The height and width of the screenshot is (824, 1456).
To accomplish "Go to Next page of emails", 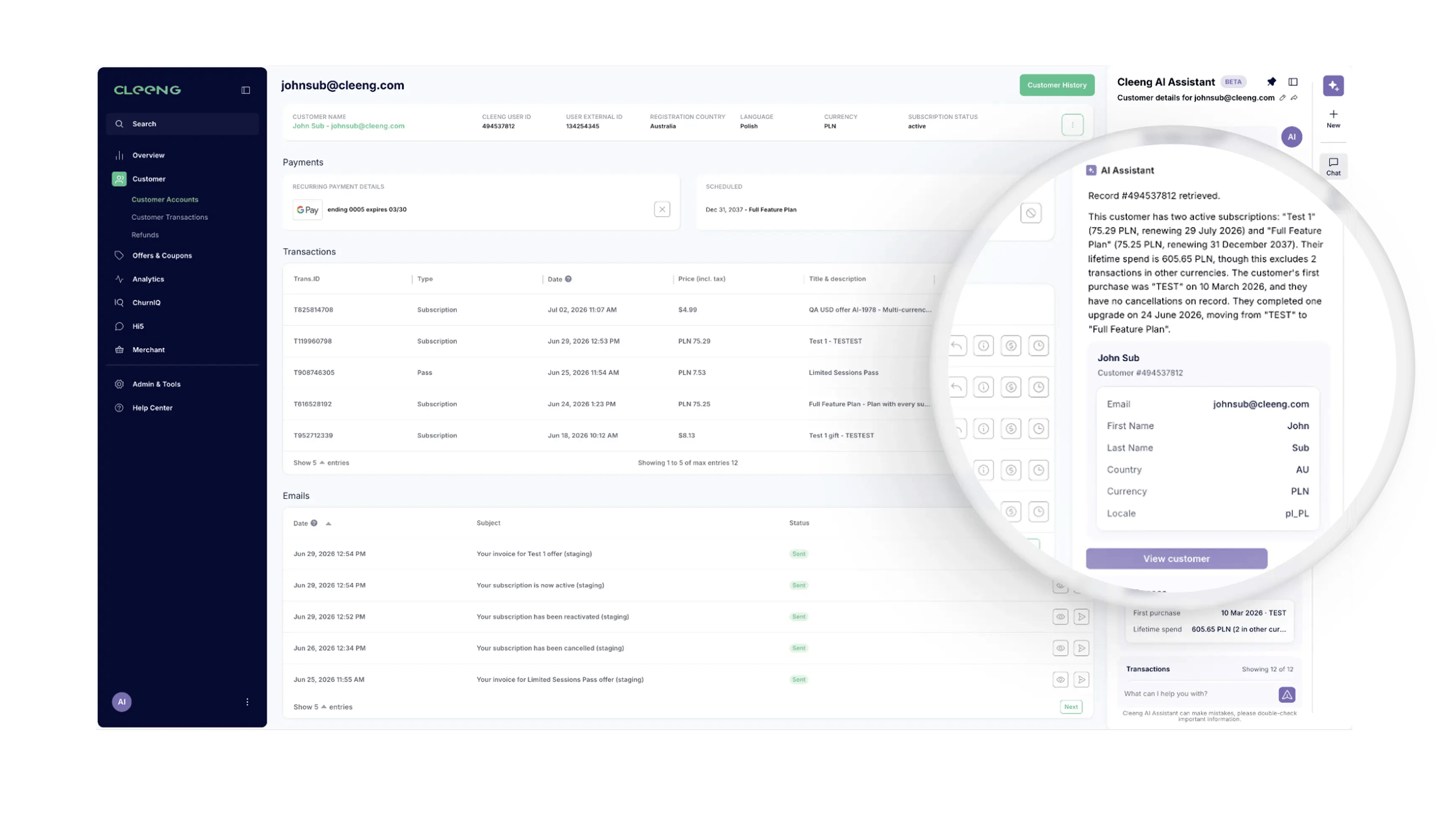I will tap(1070, 707).
